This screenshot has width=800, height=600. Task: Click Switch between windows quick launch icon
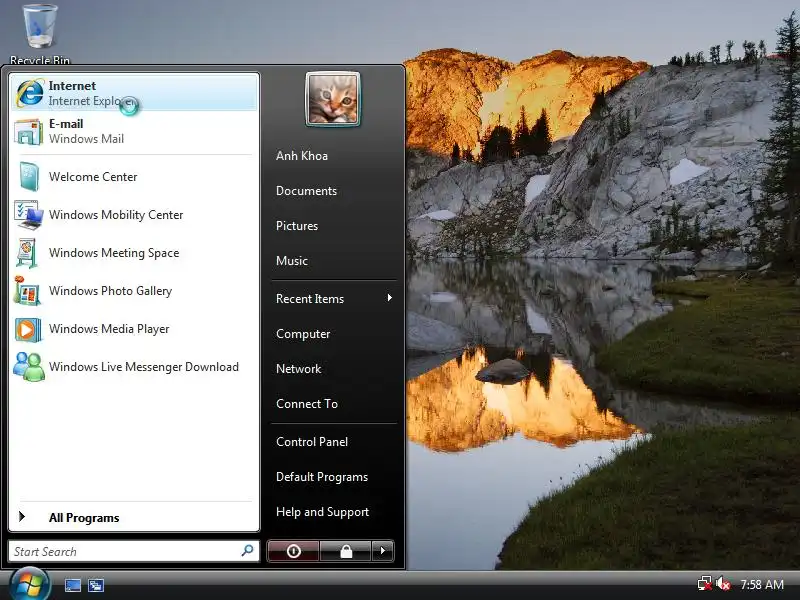pyautogui.click(x=95, y=585)
